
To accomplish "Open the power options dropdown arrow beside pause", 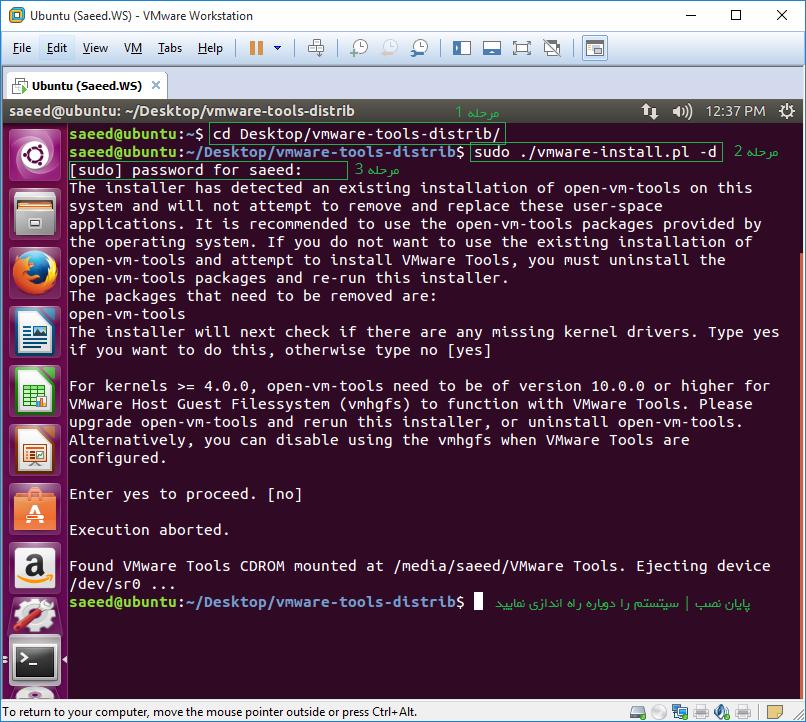I will tap(278, 48).
